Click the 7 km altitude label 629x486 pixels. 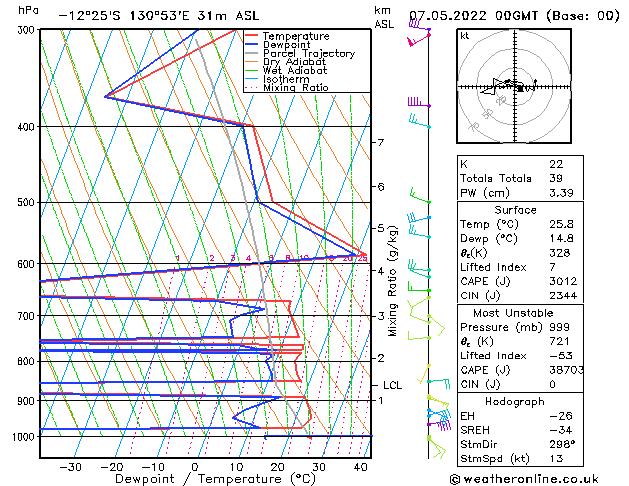pos(381,143)
